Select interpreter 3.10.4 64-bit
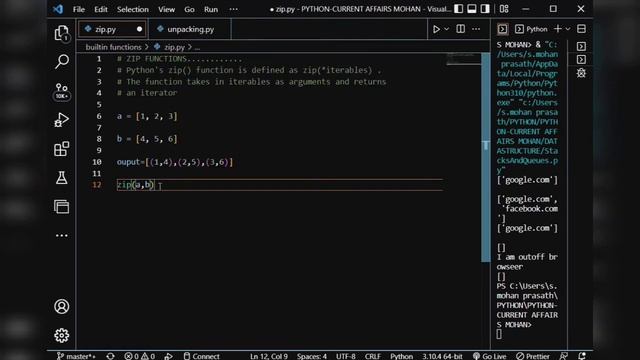Screen dimensions: 640x360 click(x=442, y=356)
